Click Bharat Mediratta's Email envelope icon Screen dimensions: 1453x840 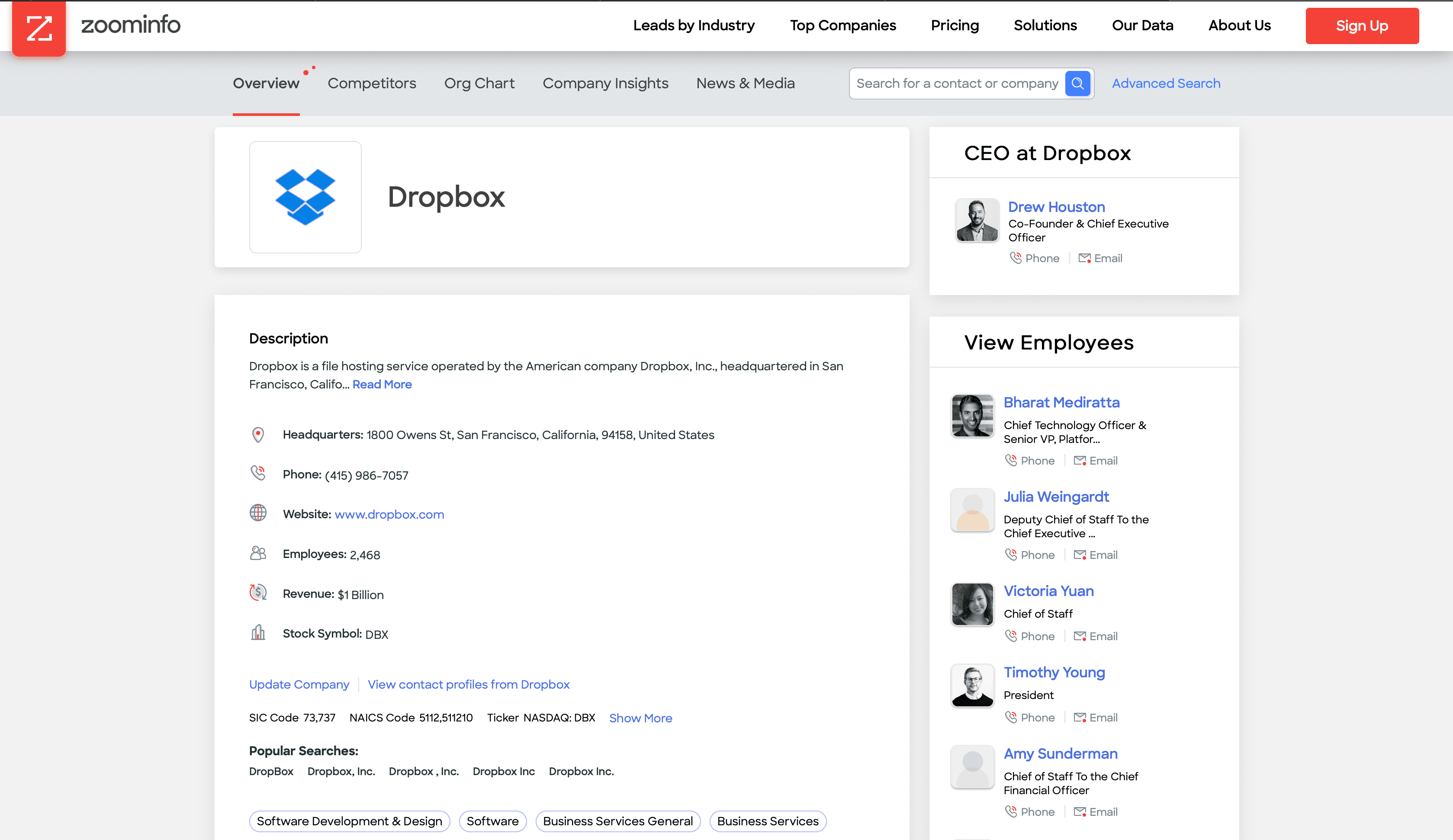tap(1080, 460)
